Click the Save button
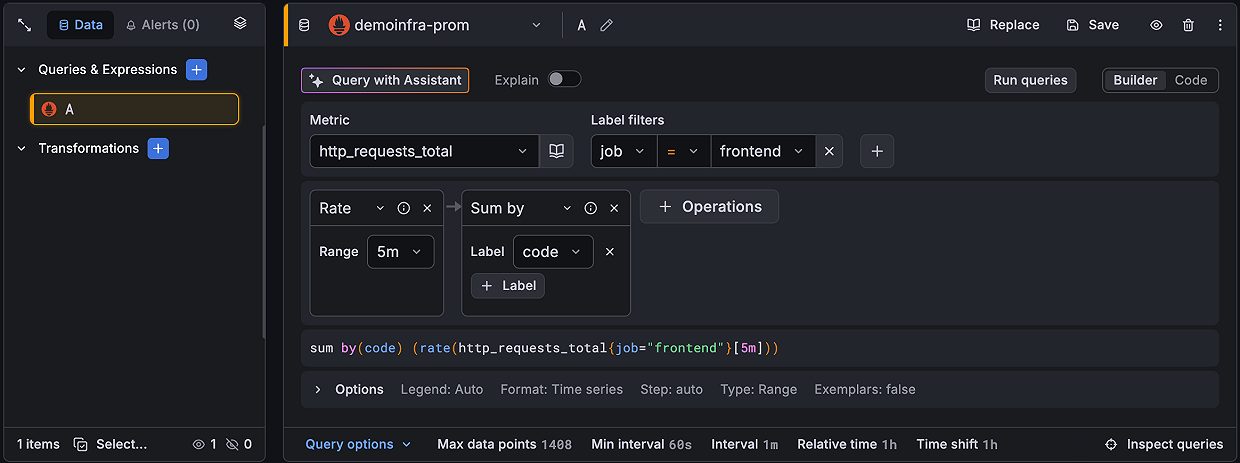This screenshot has height=463, width=1240. coord(1092,25)
